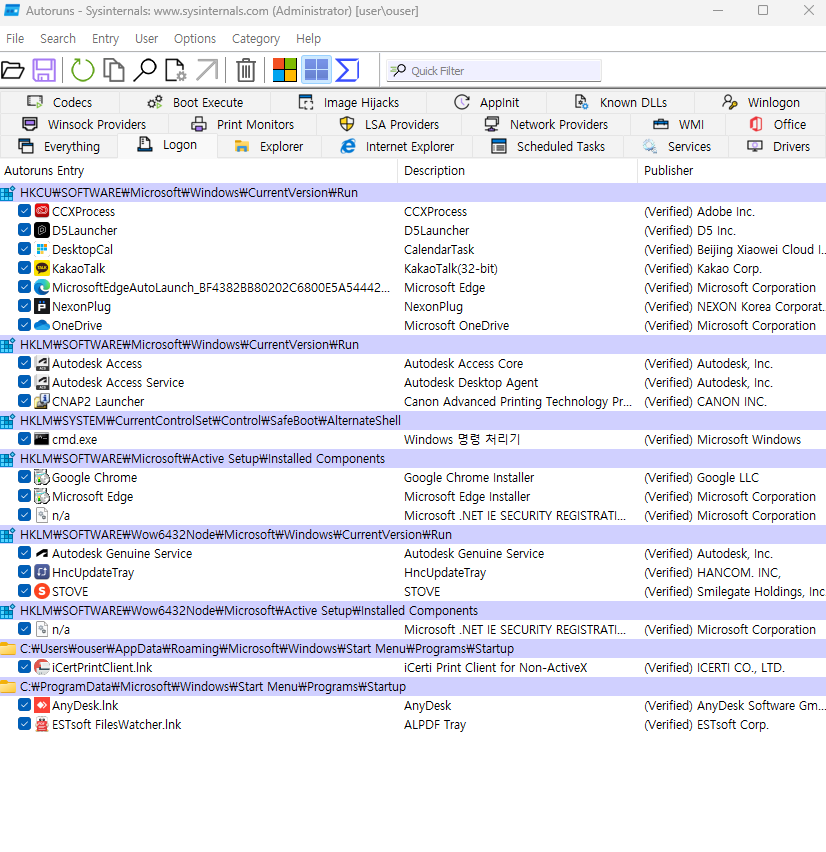Click the Autoruns Entry column header
This screenshot has height=852, width=826.
(x=199, y=171)
